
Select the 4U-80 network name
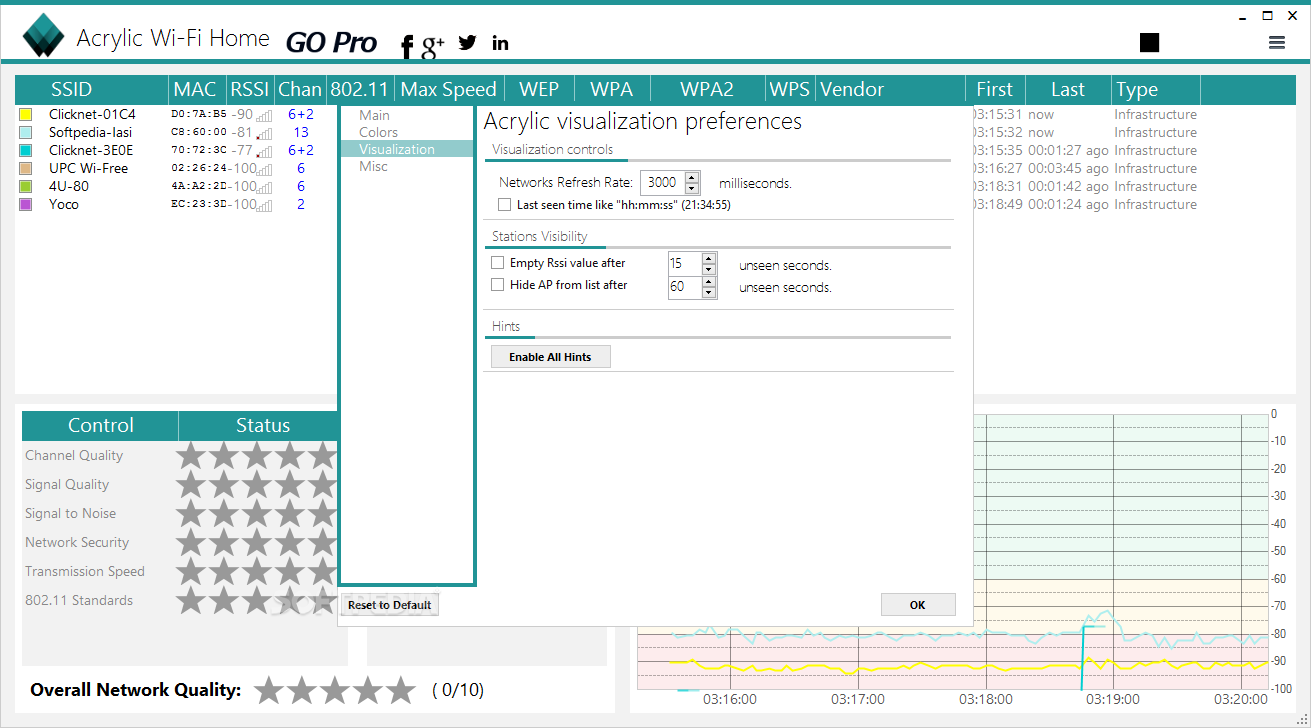pos(69,186)
